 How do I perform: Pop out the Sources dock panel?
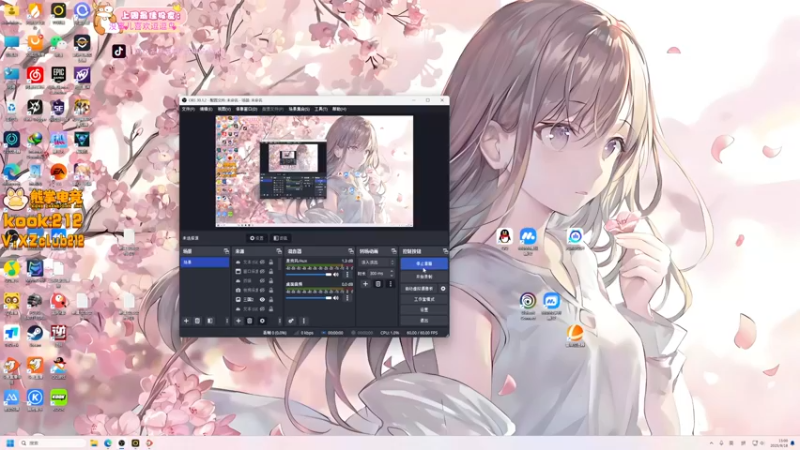pyautogui.click(x=279, y=251)
